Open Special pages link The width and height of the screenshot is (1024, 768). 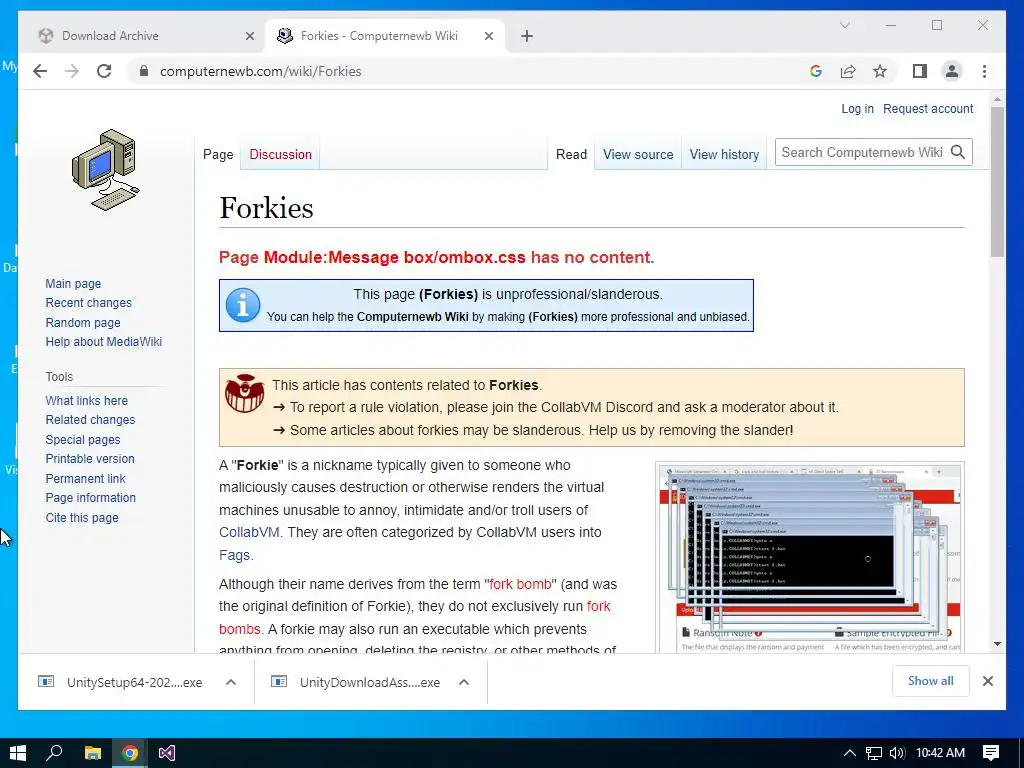pos(82,440)
